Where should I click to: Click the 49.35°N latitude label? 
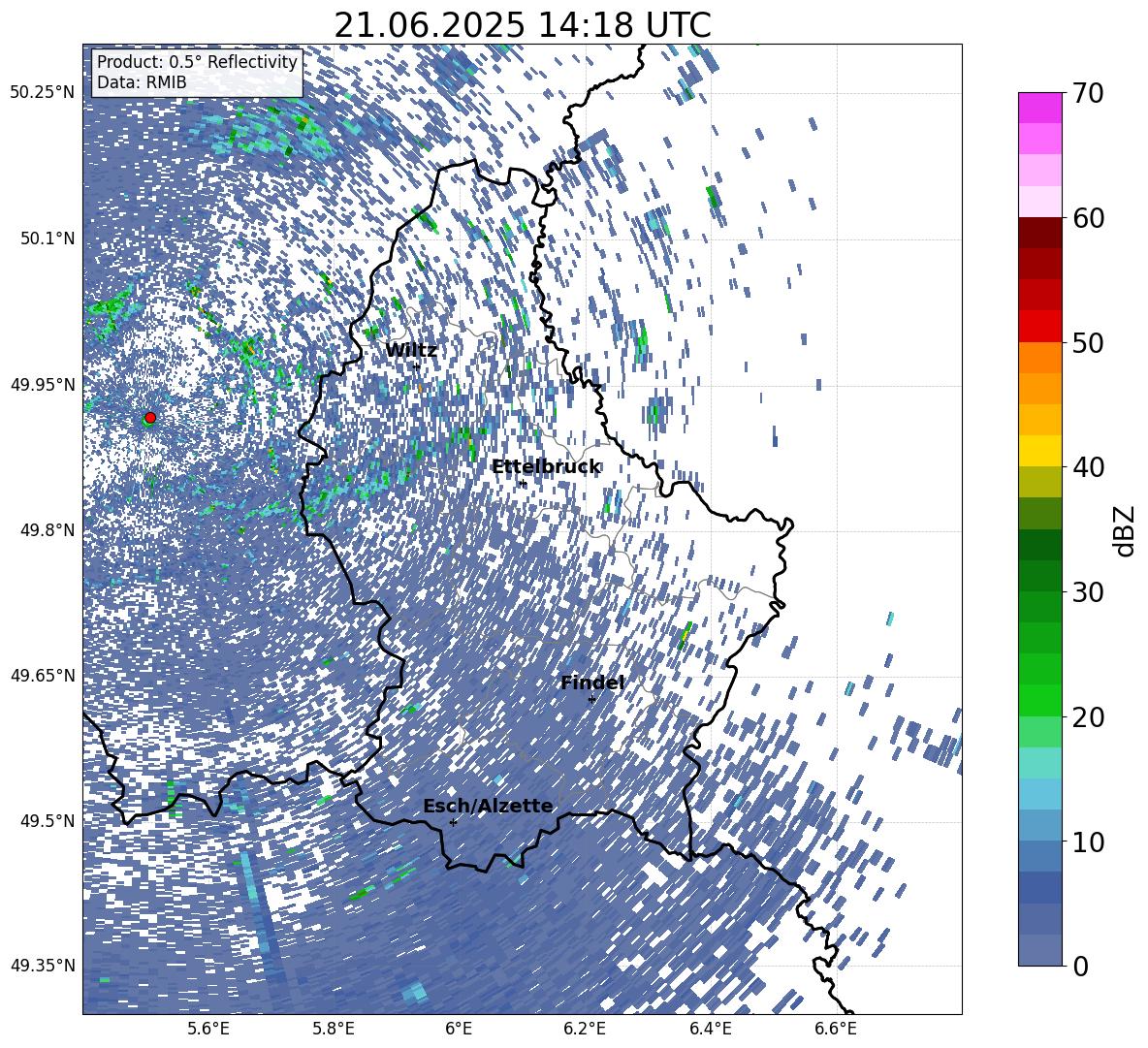tap(43, 966)
